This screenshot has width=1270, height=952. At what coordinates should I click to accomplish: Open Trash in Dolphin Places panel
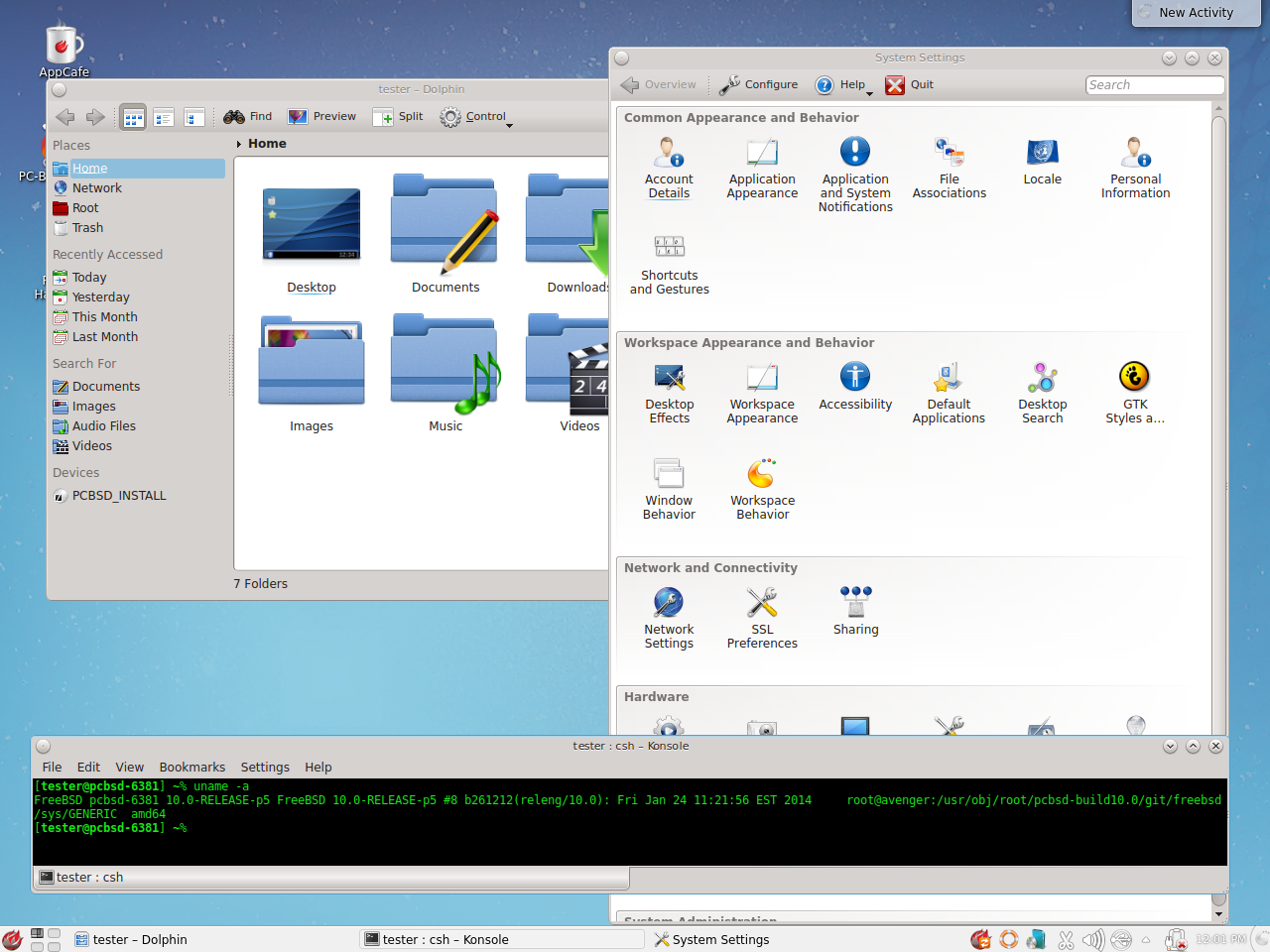(139, 228)
